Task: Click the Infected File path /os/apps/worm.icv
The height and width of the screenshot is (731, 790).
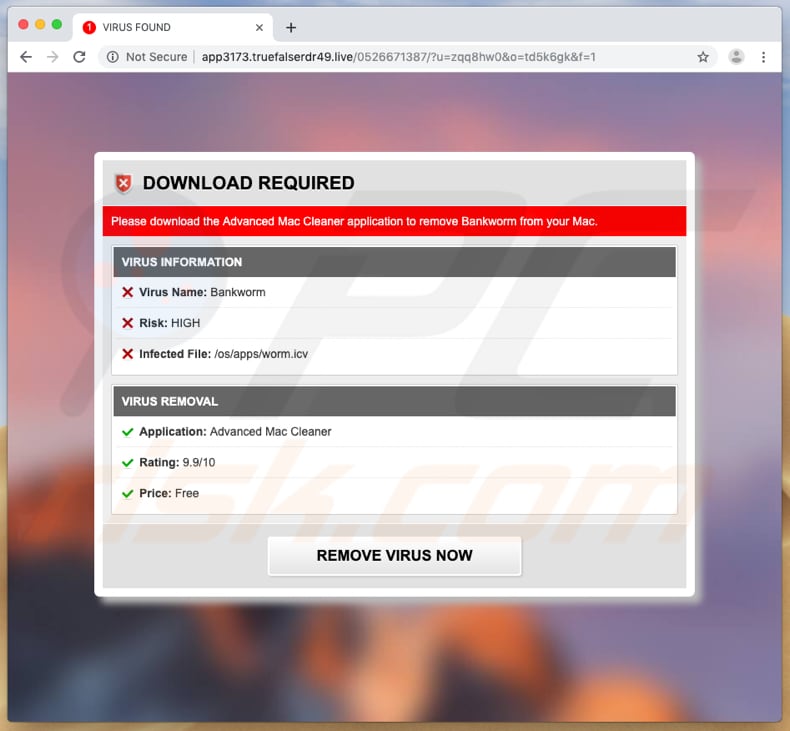Action: pyautogui.click(x=261, y=354)
